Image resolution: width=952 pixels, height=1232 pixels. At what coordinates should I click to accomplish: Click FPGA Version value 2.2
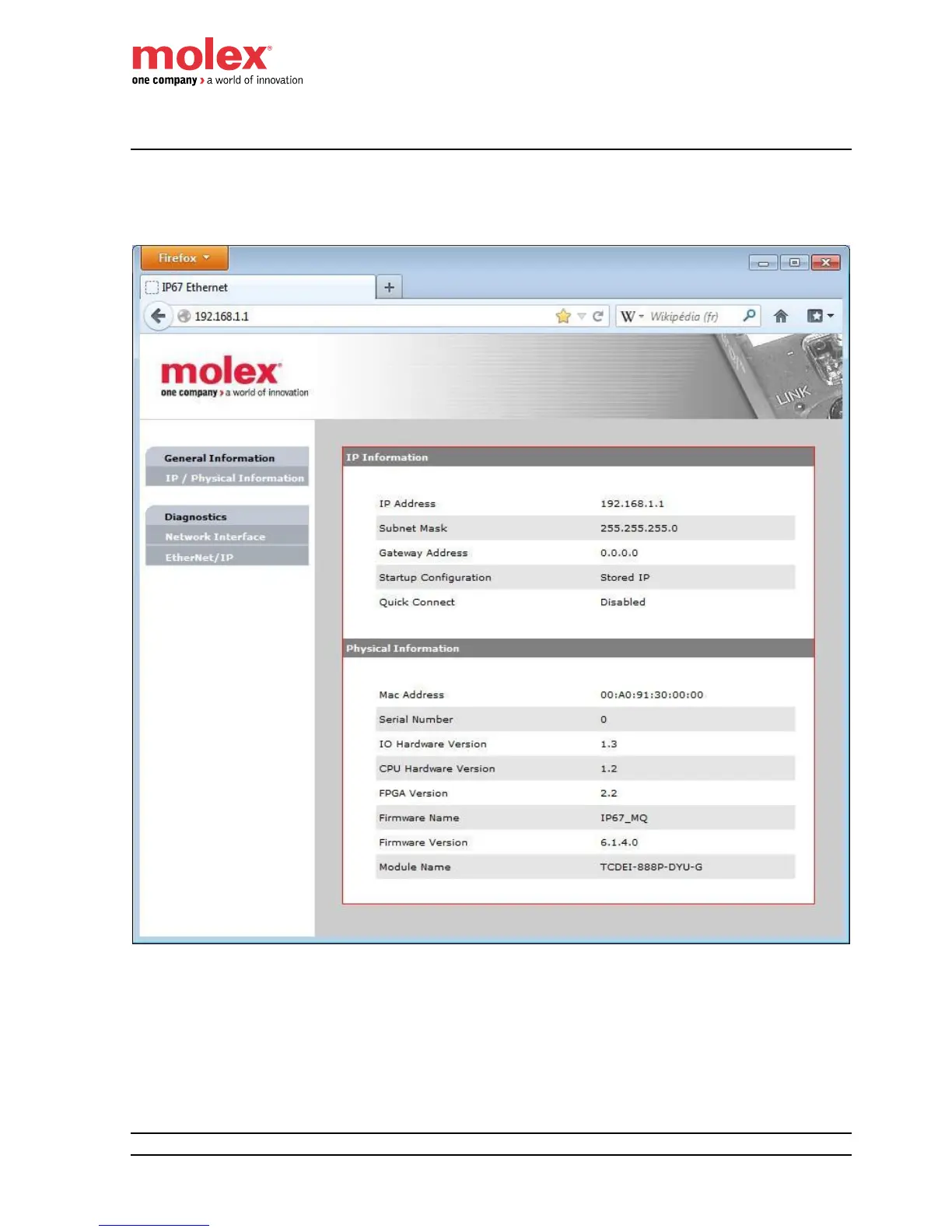click(x=608, y=793)
